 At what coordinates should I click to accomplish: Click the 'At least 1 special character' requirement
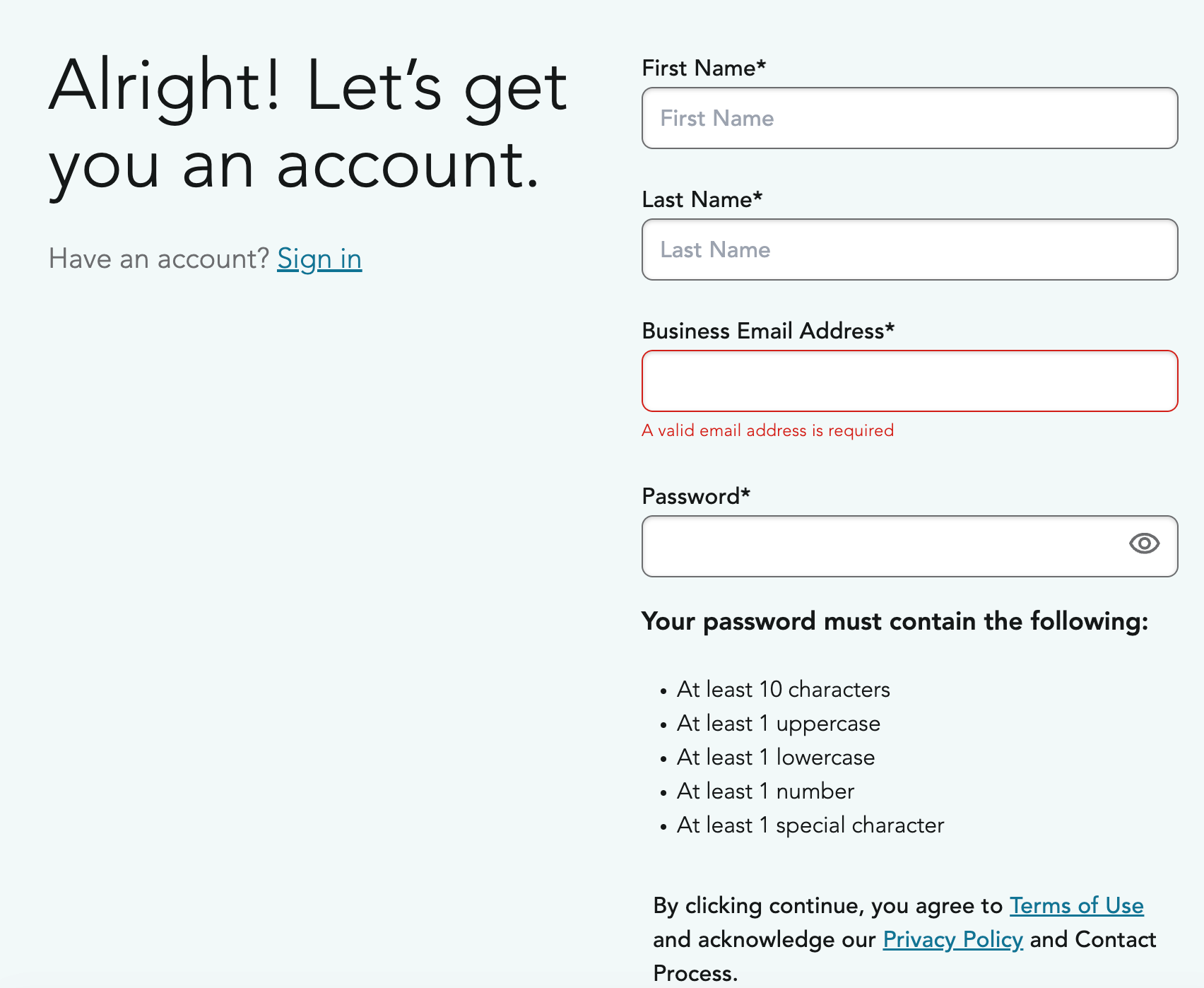click(x=810, y=825)
